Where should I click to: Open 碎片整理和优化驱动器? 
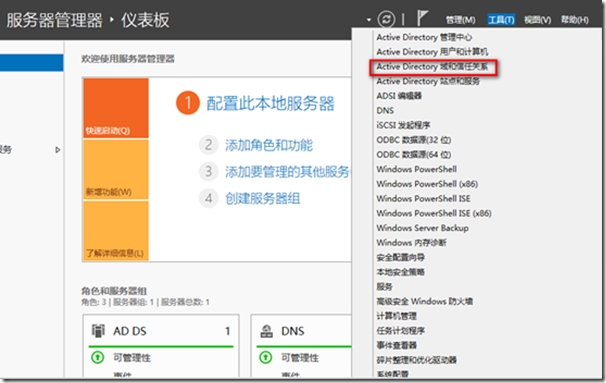(416, 360)
